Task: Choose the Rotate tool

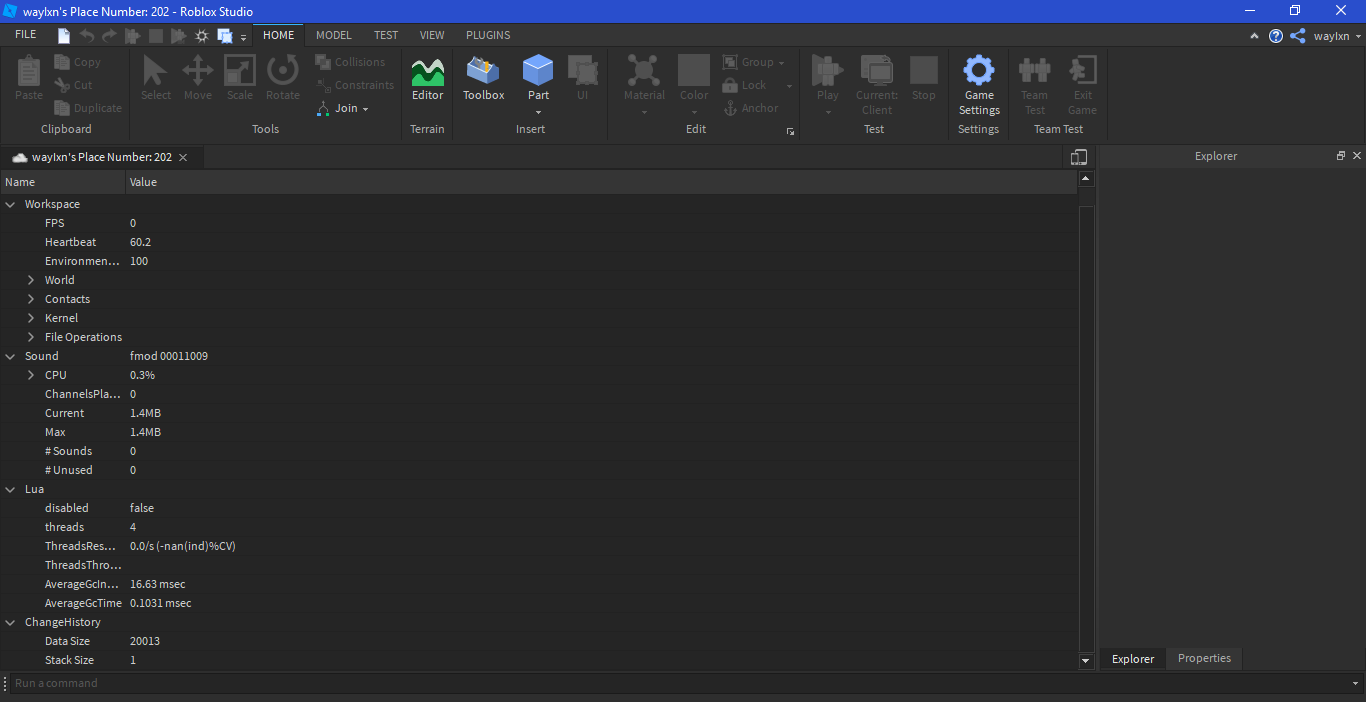Action: 283,78
